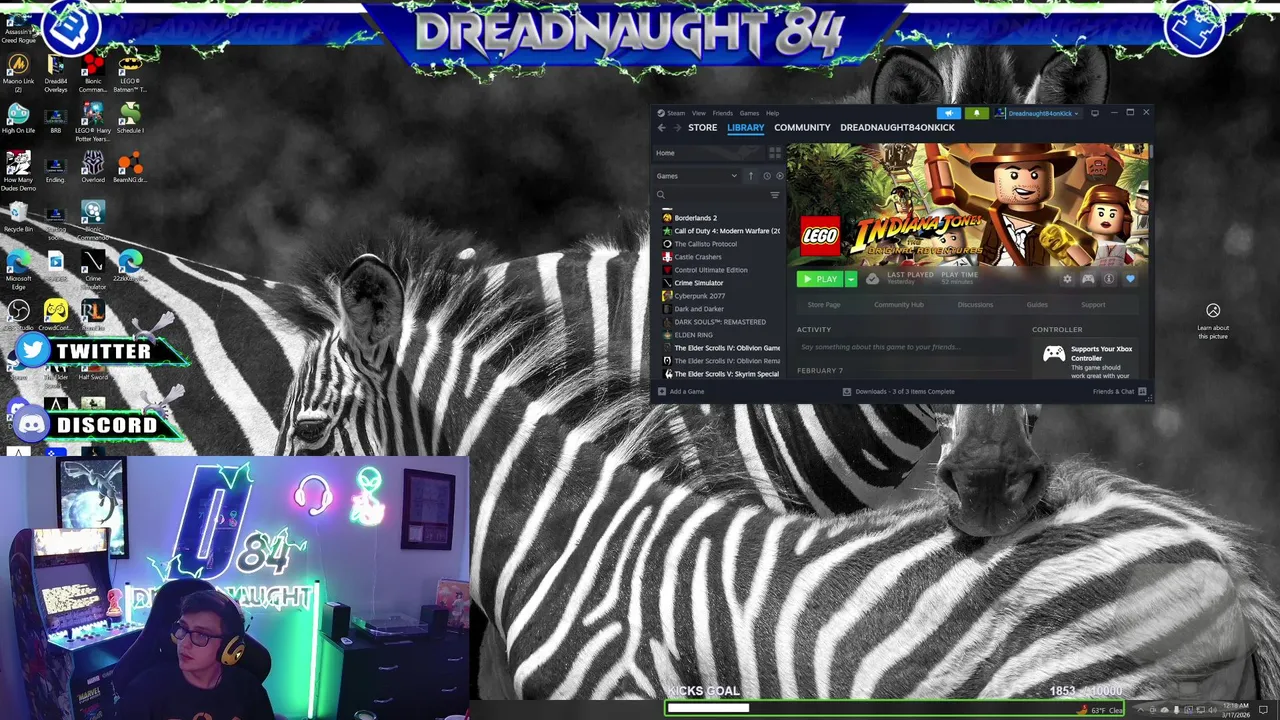
Task: Click the game info icon
Action: tap(1109, 279)
